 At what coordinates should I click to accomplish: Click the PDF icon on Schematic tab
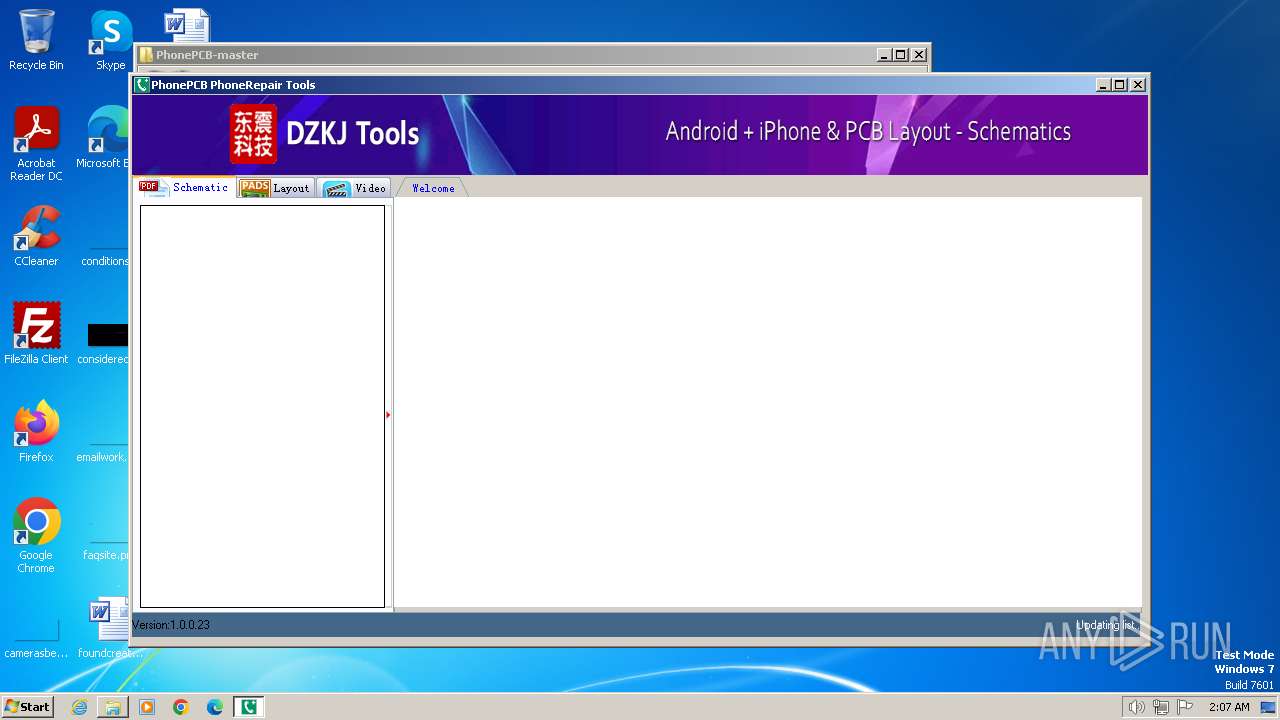click(x=153, y=188)
